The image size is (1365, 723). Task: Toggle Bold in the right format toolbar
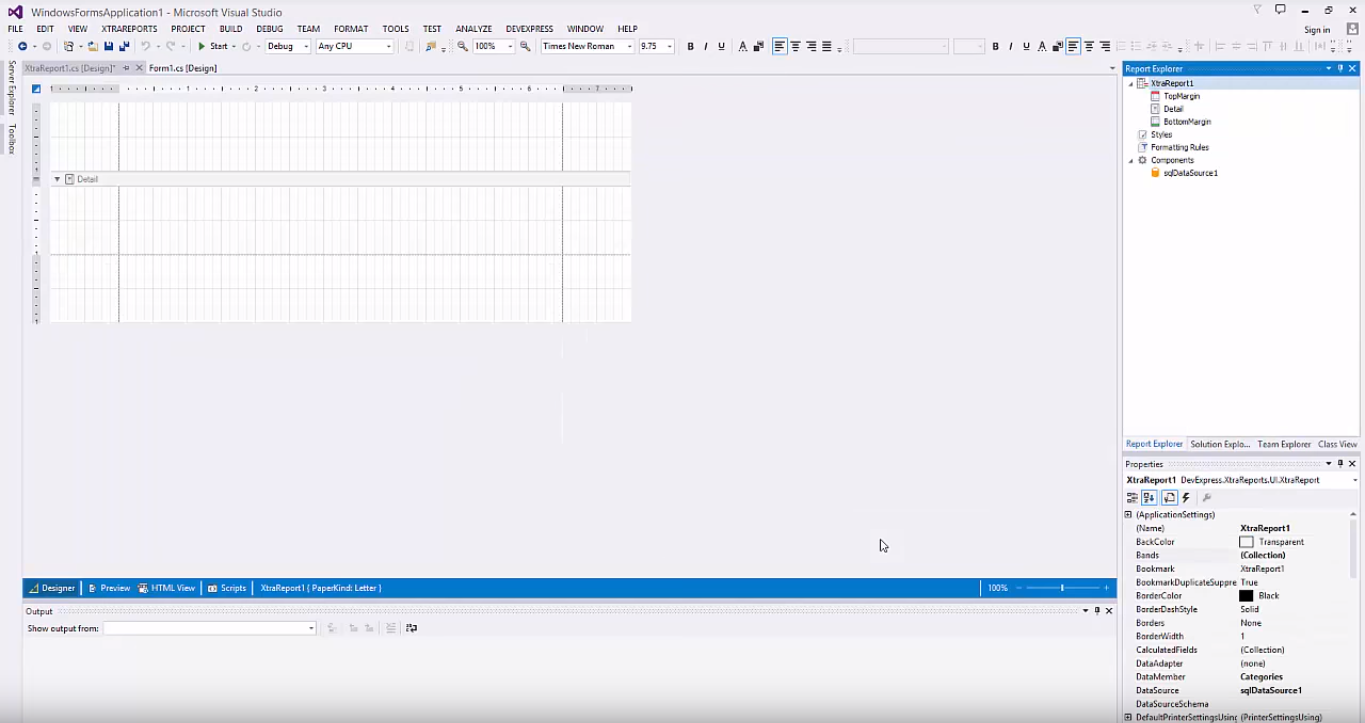point(995,46)
